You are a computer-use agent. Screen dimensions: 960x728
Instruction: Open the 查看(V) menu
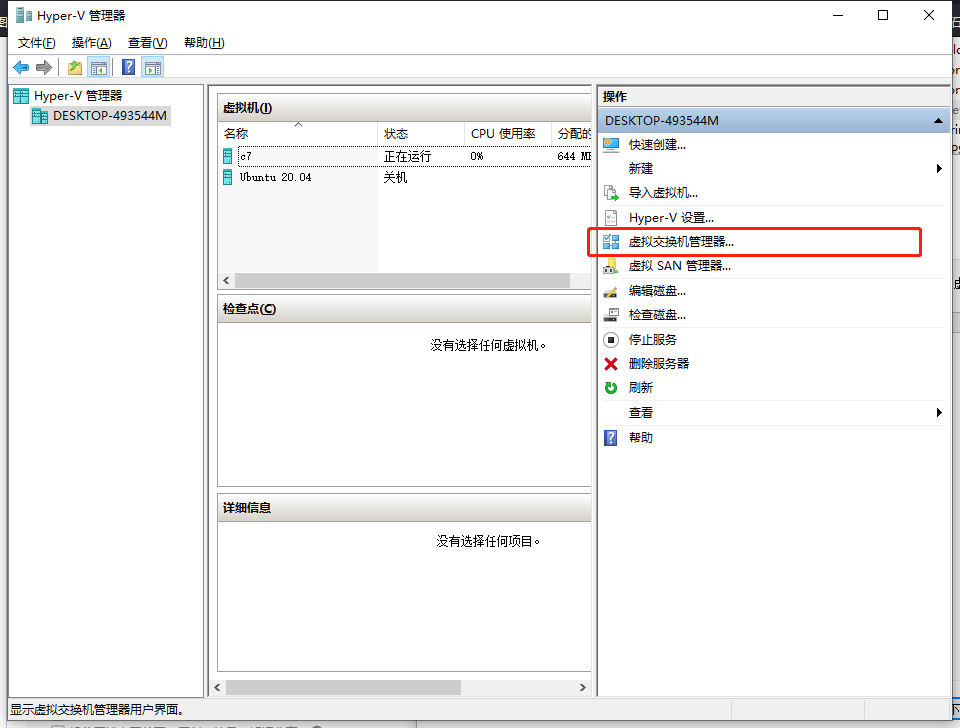(x=148, y=43)
